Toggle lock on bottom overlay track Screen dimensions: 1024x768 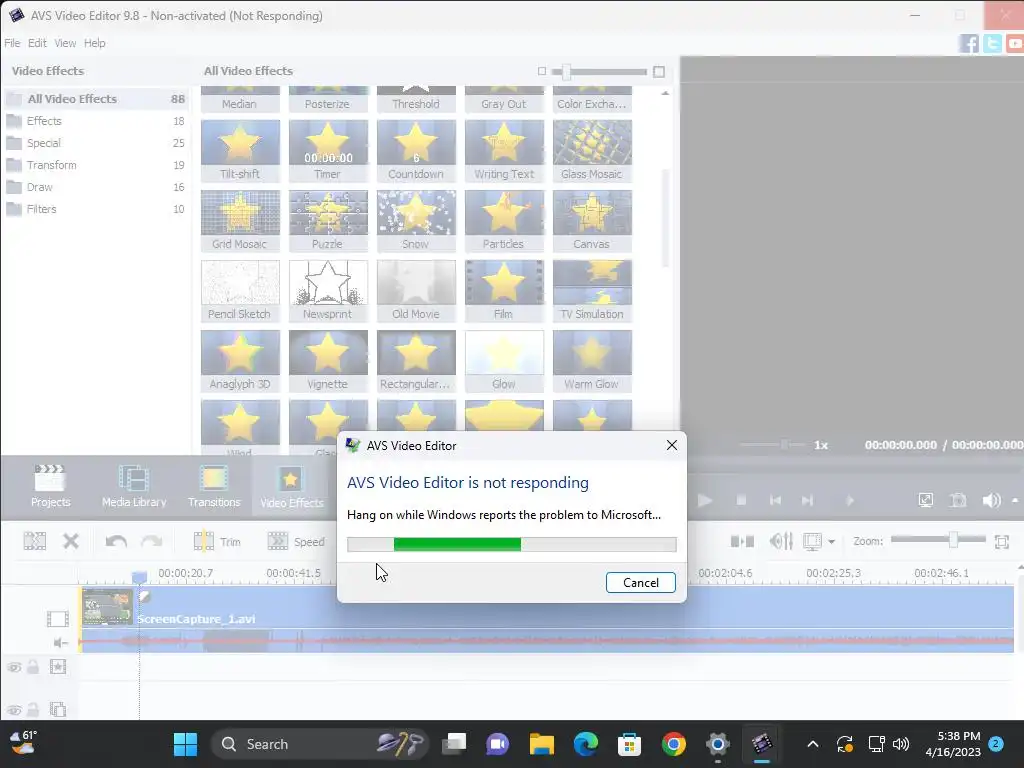(33, 709)
